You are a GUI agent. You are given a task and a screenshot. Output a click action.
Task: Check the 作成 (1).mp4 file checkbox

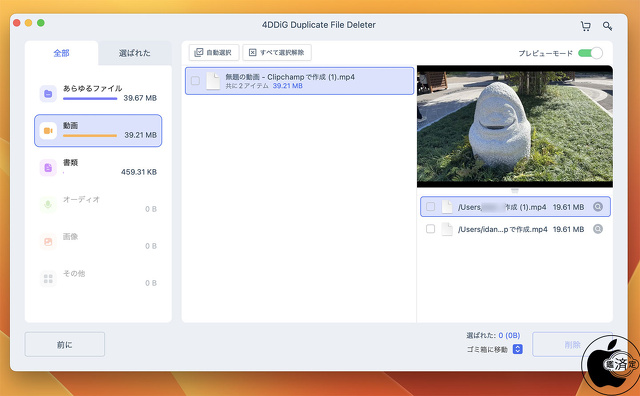430,207
